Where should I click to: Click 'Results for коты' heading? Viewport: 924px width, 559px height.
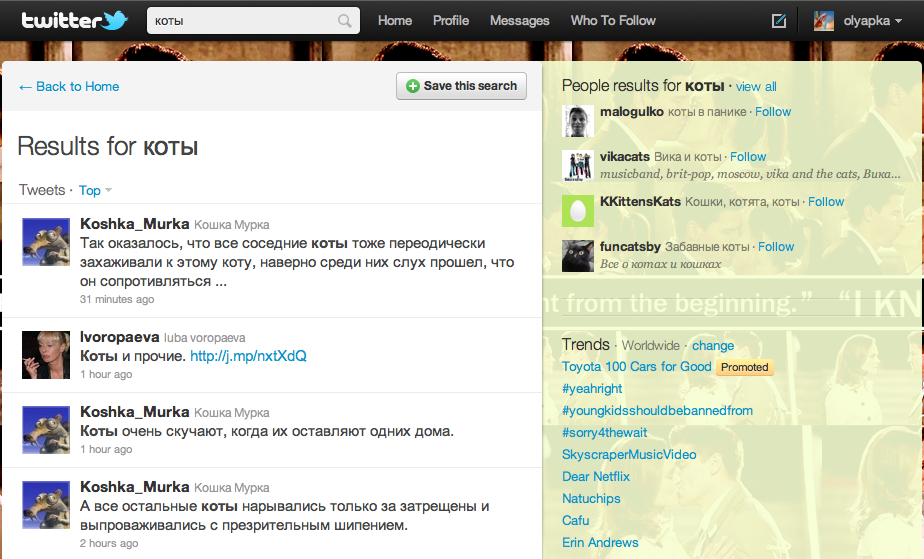tap(108, 146)
